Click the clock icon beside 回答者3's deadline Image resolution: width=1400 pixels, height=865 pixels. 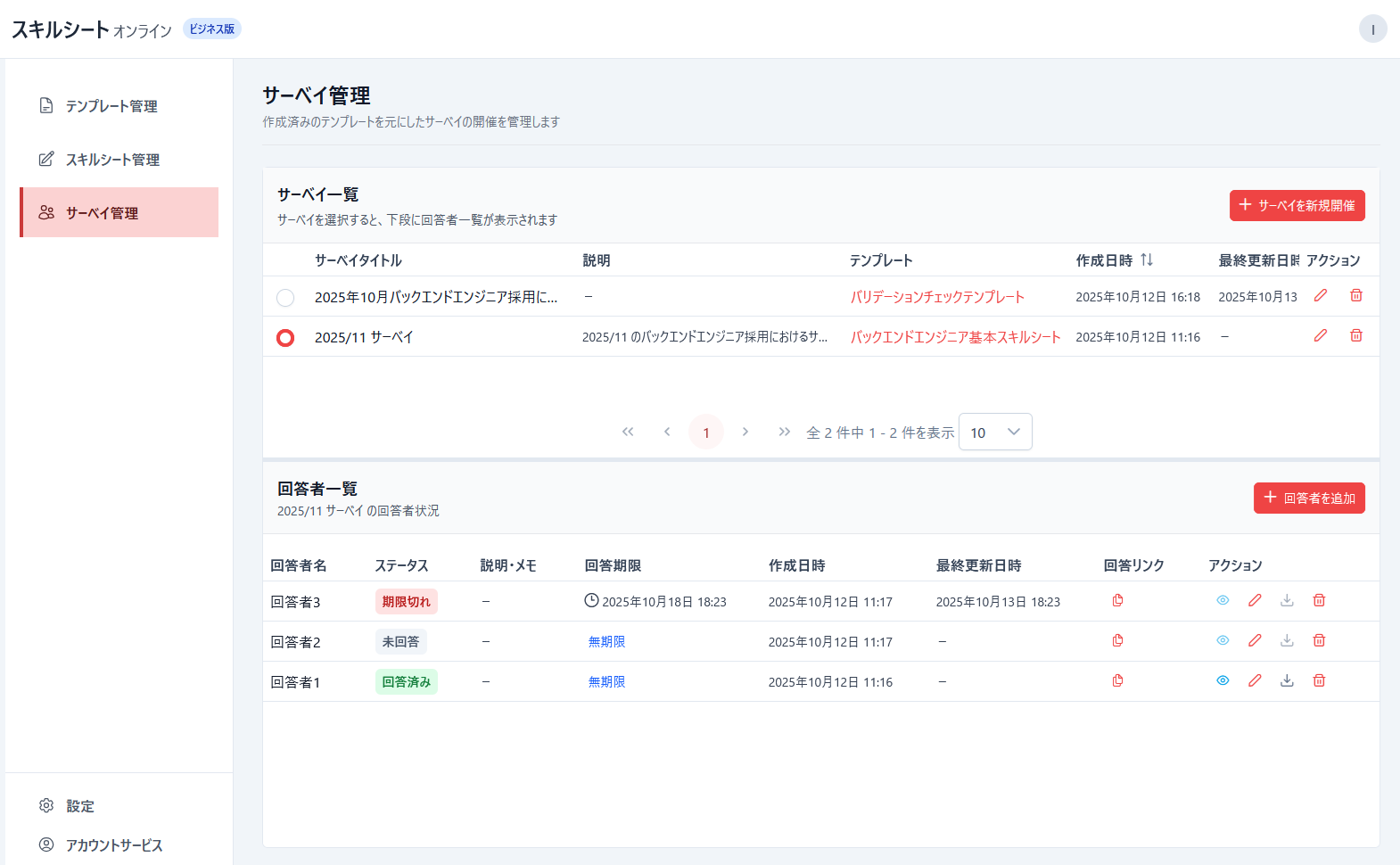[x=591, y=600]
